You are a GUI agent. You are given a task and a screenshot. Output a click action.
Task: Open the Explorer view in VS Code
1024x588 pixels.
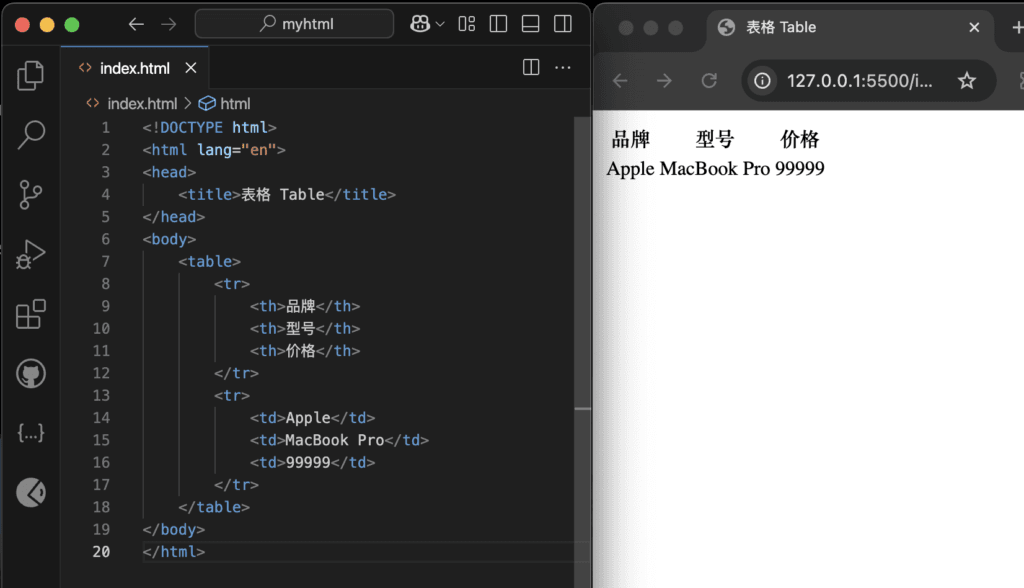(30, 75)
